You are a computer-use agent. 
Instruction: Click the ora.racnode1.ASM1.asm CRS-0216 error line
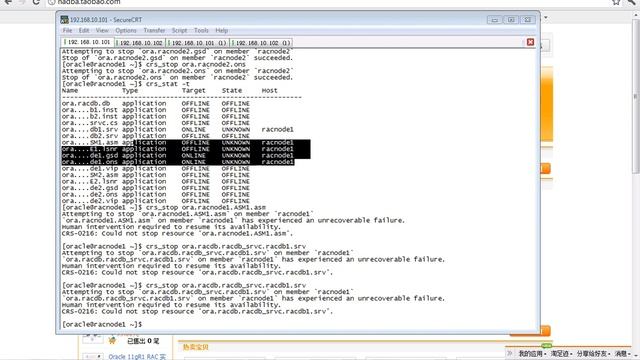[177, 233]
